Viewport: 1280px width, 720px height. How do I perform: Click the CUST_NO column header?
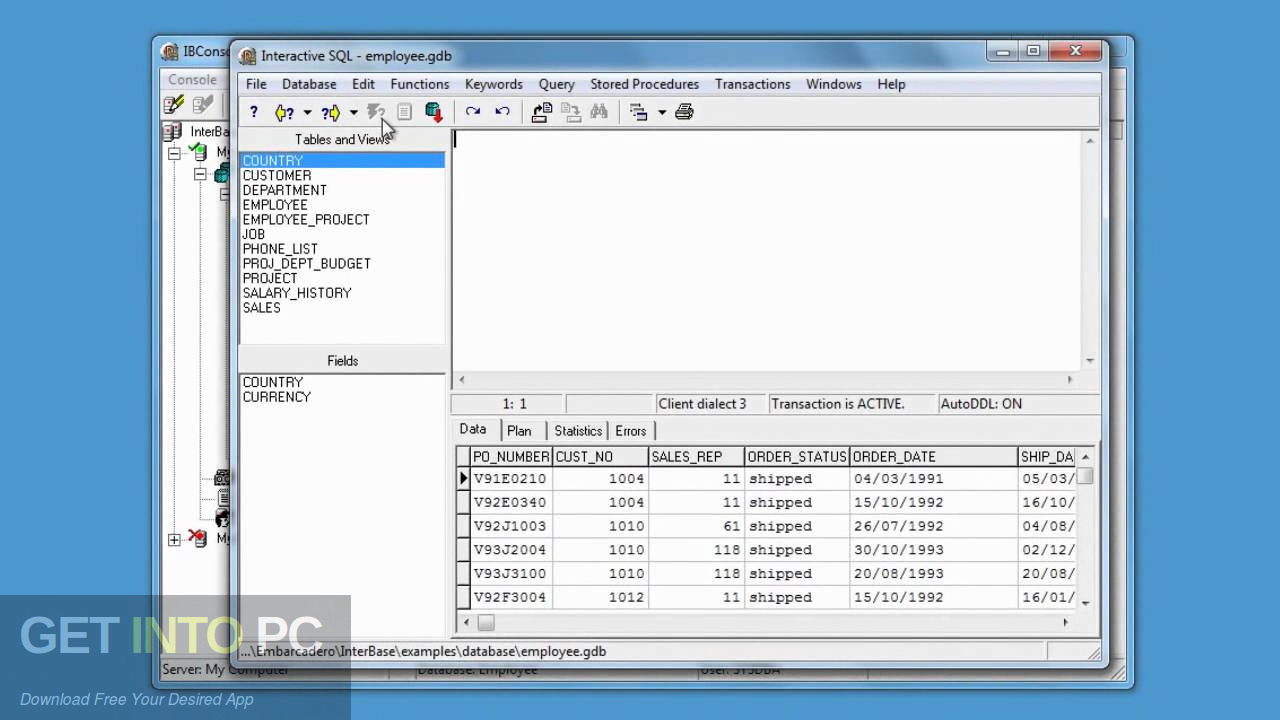[x=600, y=457]
